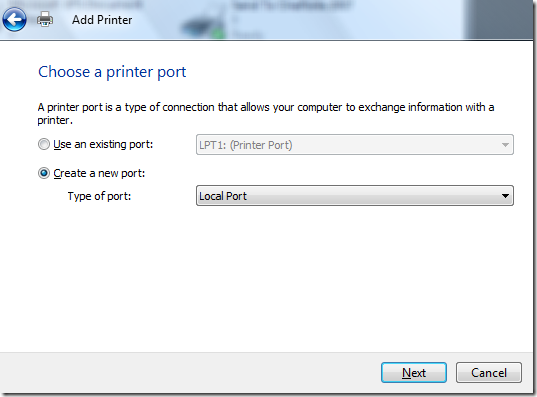Click the gray footer bar left of Next
This screenshot has height=397, width=537.
pyautogui.click(x=188, y=372)
